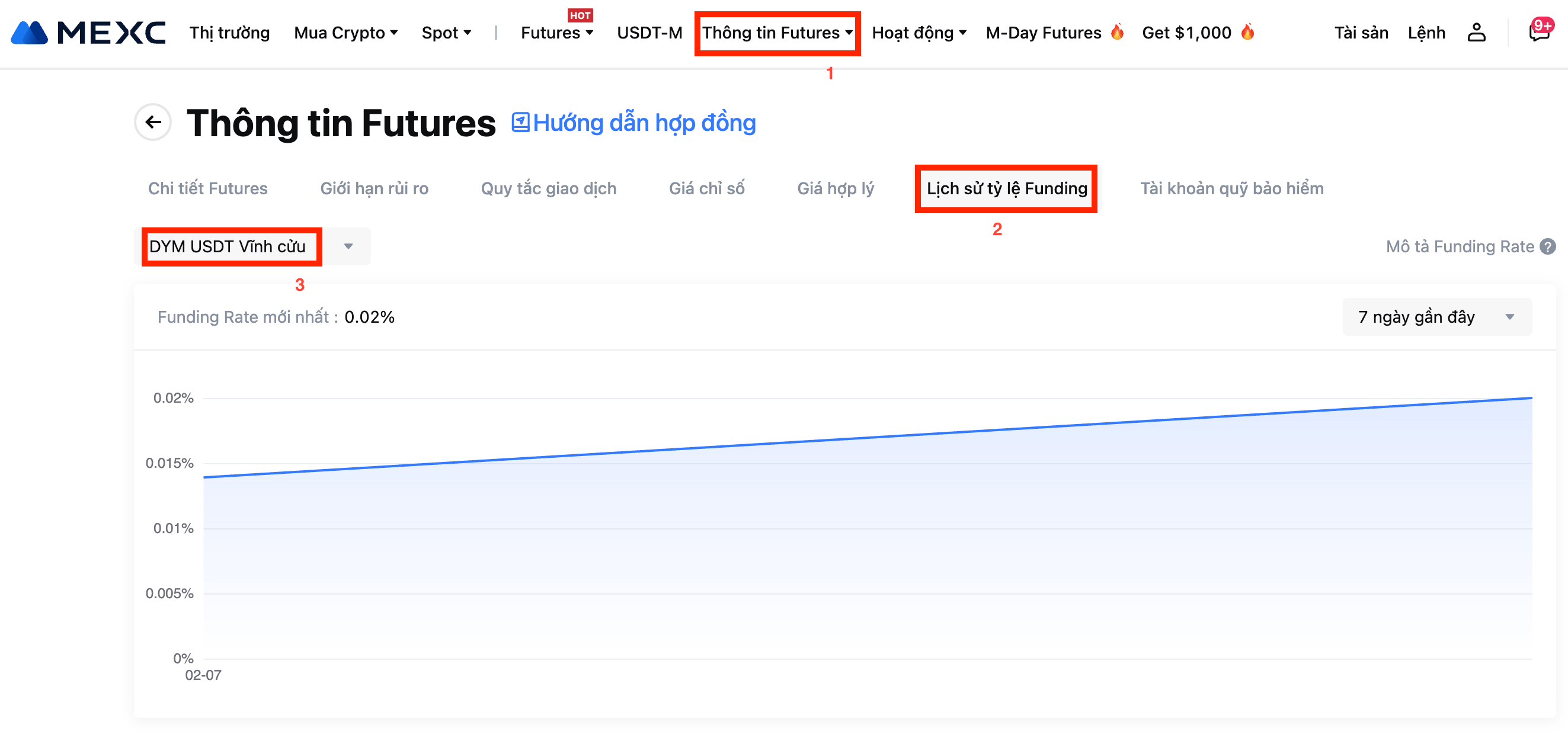The height and width of the screenshot is (732, 1568).
Task: Expand the Spot menu
Action: [446, 33]
